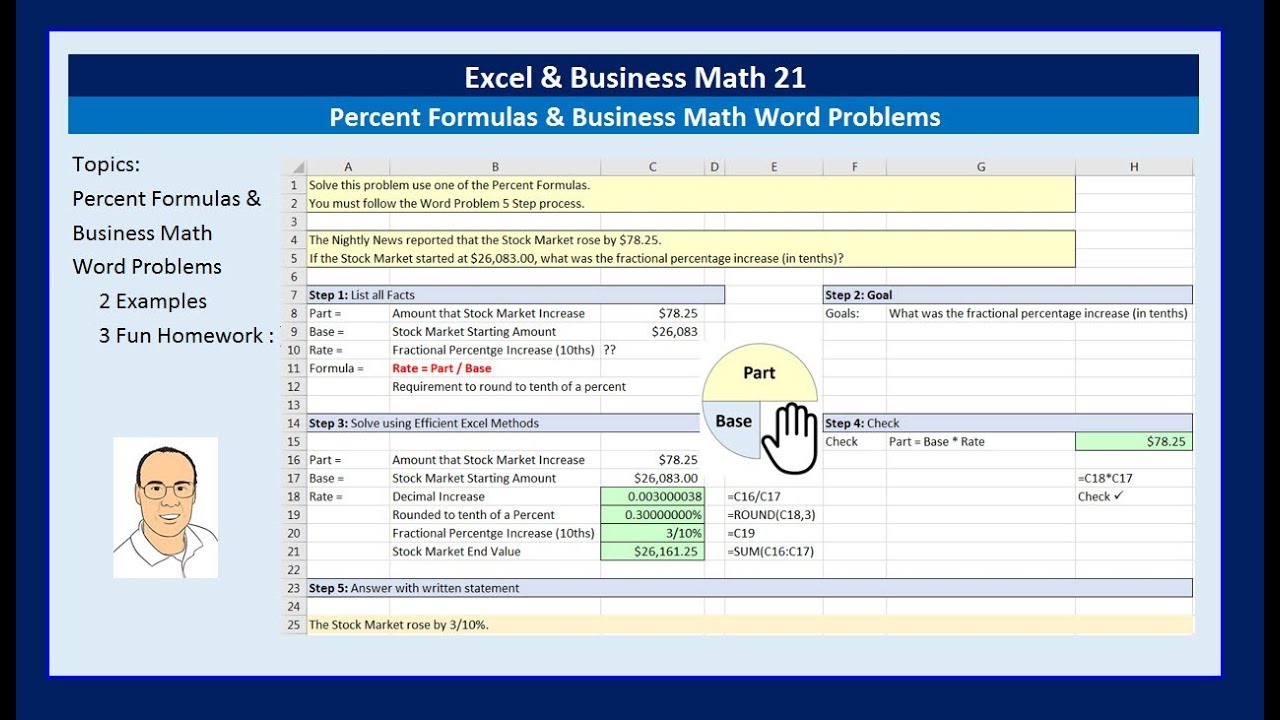Select the Base segment of the pie diagram
1280x720 pixels.
tap(732, 428)
